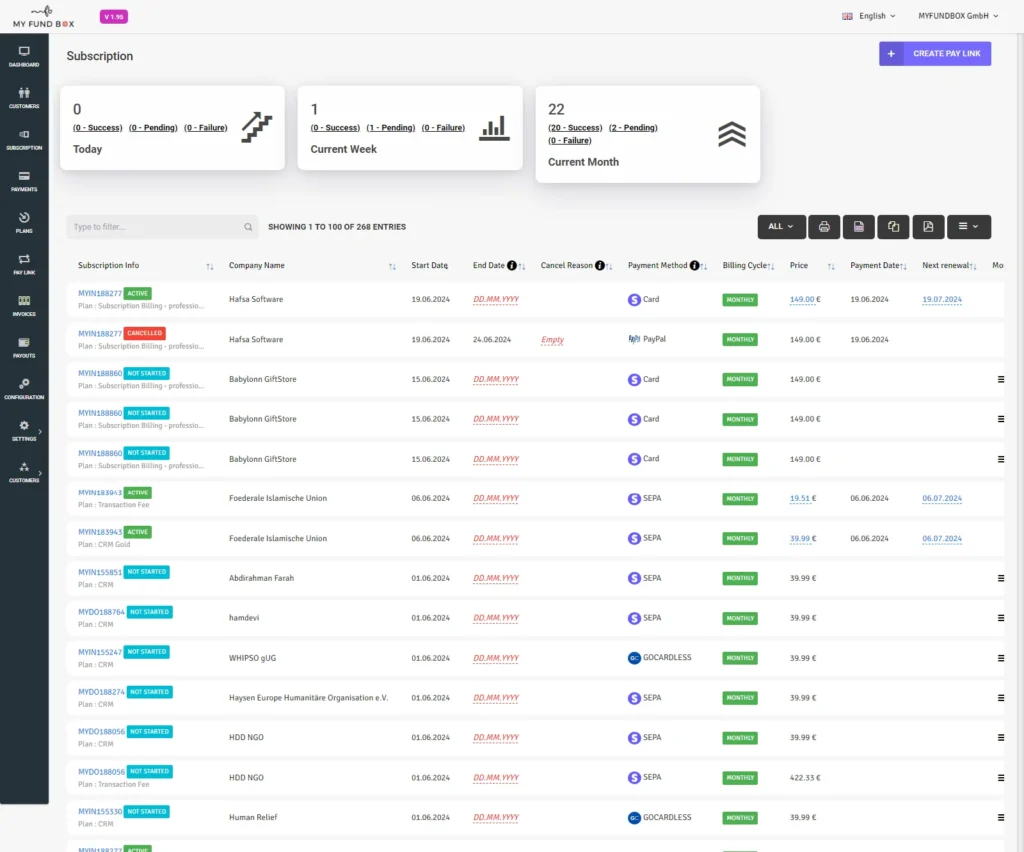Open row menu for hamdevi subscription

click(x=1000, y=618)
